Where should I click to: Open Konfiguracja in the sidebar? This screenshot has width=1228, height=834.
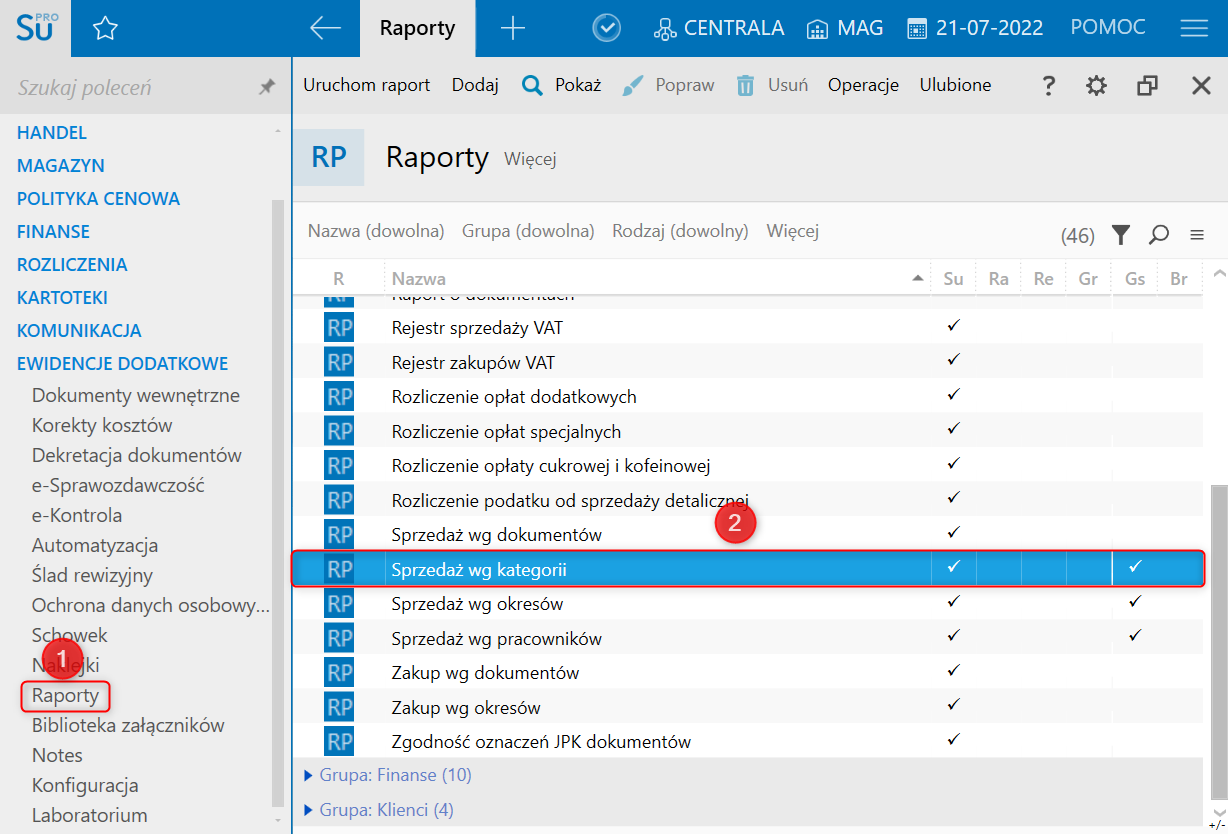[85, 785]
